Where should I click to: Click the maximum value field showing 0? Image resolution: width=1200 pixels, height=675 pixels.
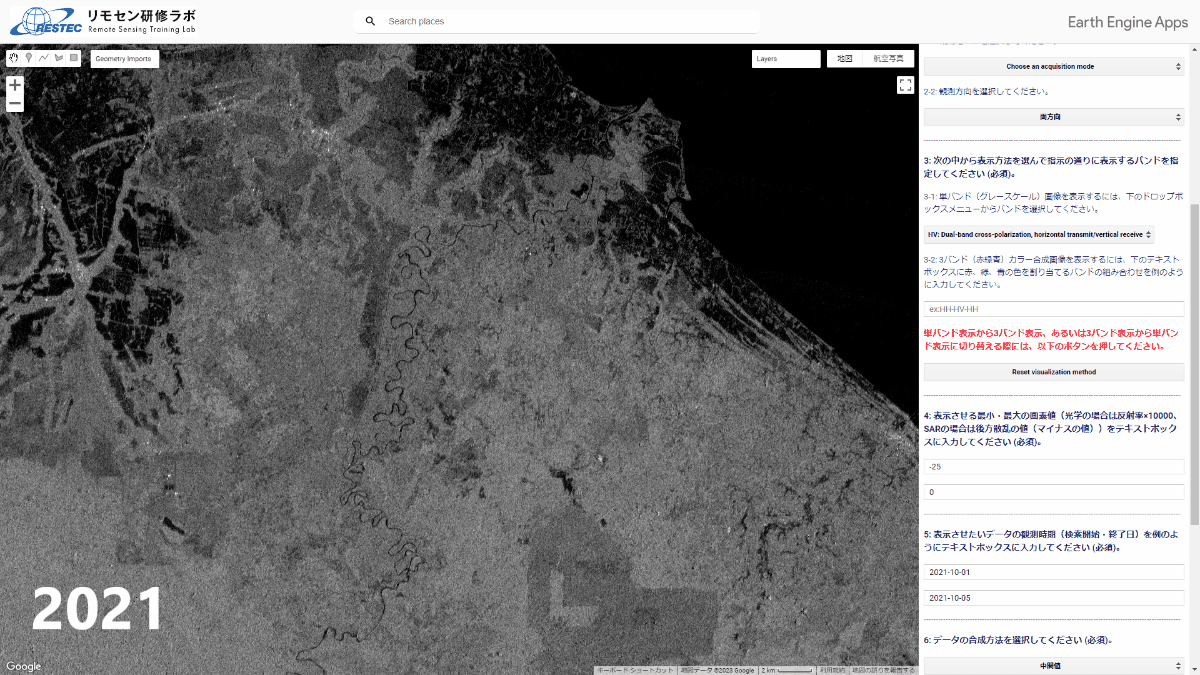coord(1054,492)
